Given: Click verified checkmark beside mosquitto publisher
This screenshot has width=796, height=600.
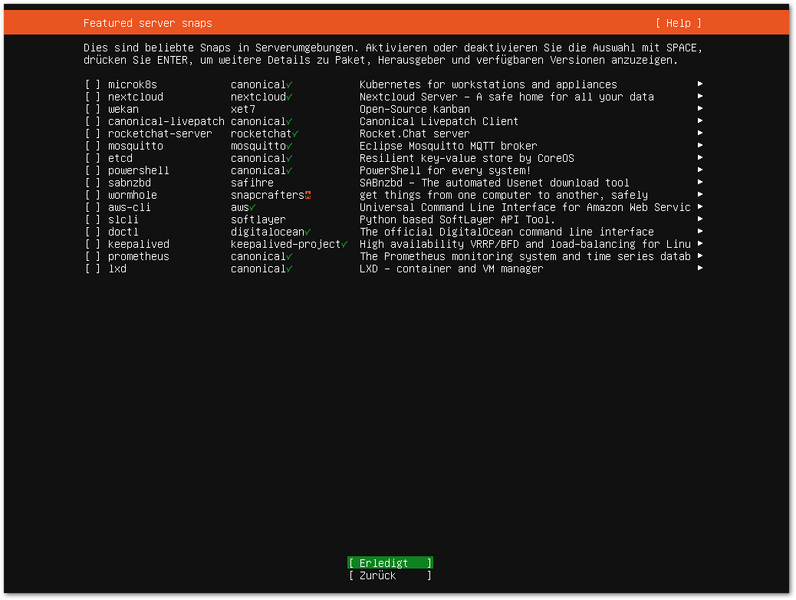Looking at the screenshot, I should click(x=289, y=146).
